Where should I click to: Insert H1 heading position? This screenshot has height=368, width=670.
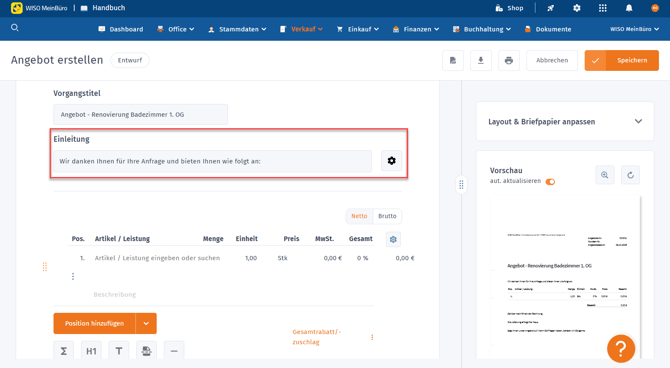click(x=91, y=351)
